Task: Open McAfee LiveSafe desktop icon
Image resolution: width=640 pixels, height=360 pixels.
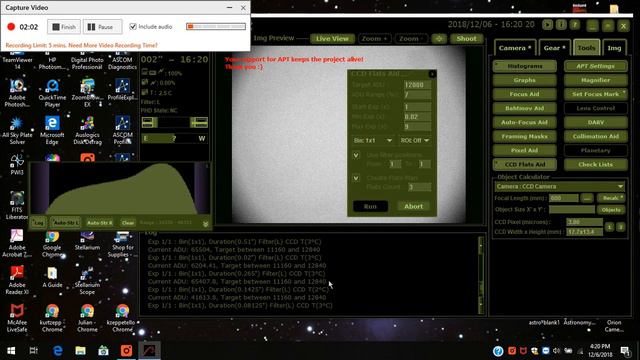Action: tap(17, 318)
